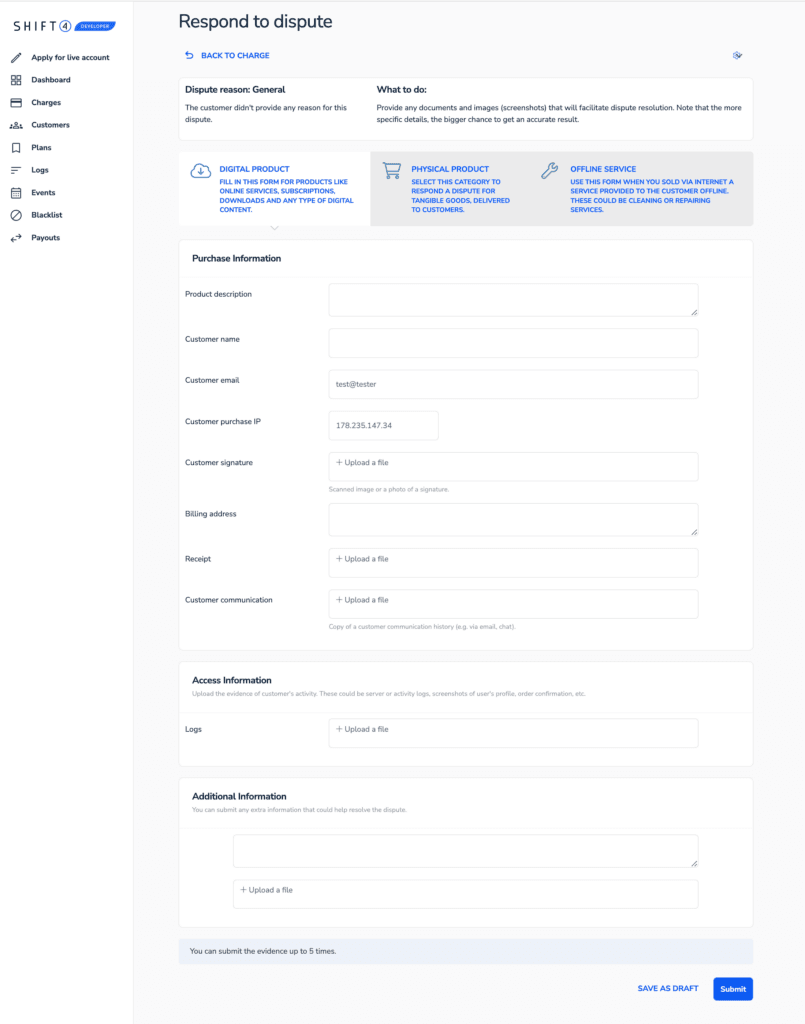Upload a file under Additional Information
Image resolution: width=805 pixels, height=1024 pixels.
pyautogui.click(x=466, y=894)
